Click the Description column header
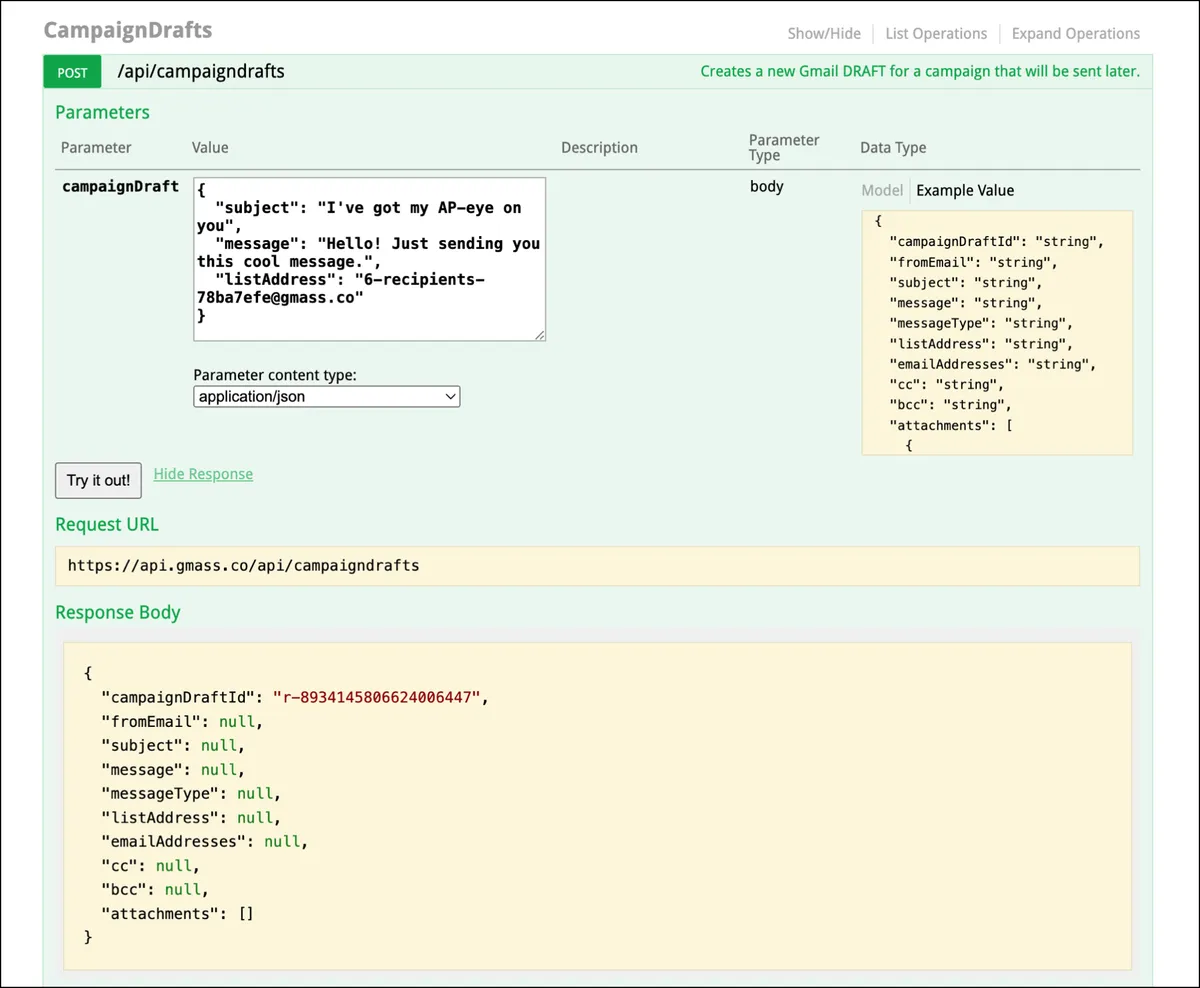 click(599, 147)
